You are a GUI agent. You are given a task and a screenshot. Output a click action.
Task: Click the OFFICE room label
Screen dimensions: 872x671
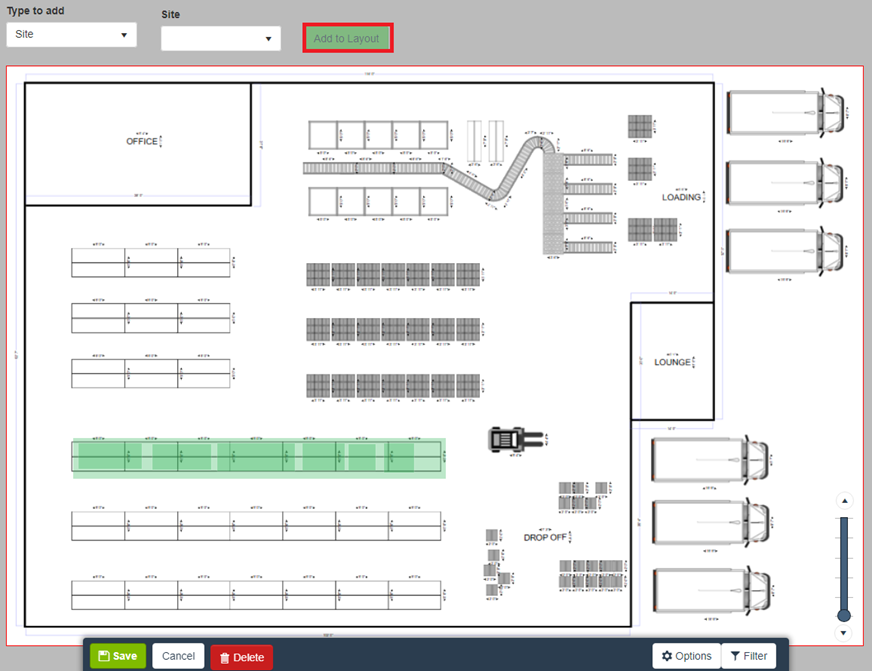point(141,141)
